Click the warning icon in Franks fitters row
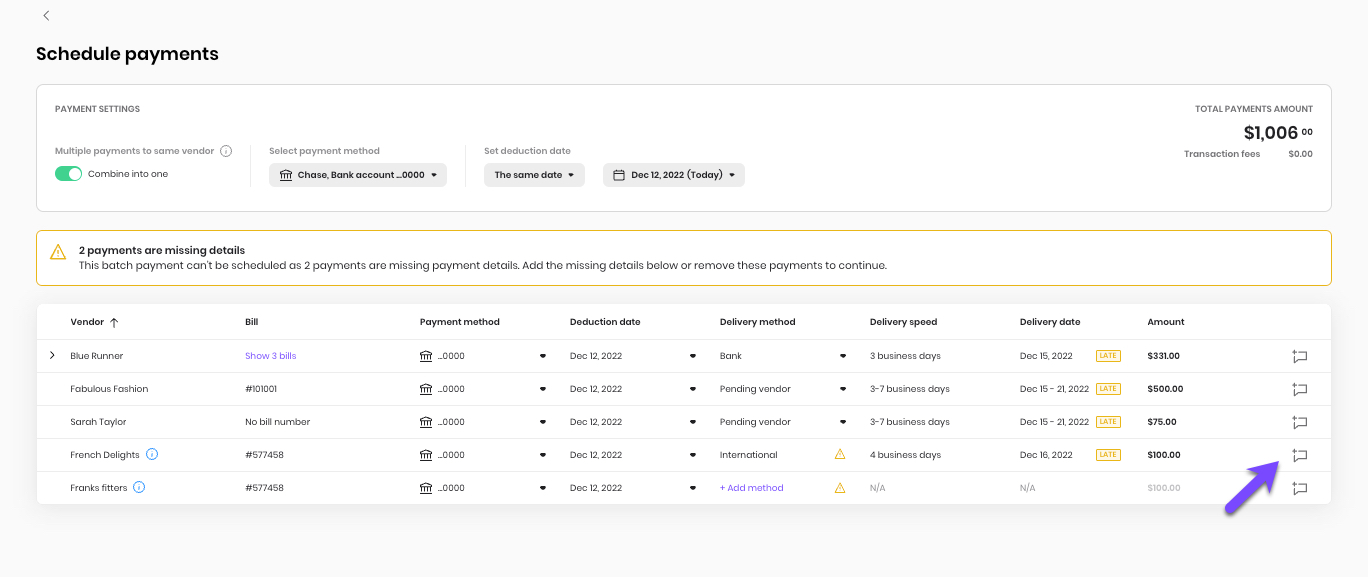The height and width of the screenshot is (577, 1368). coord(840,487)
